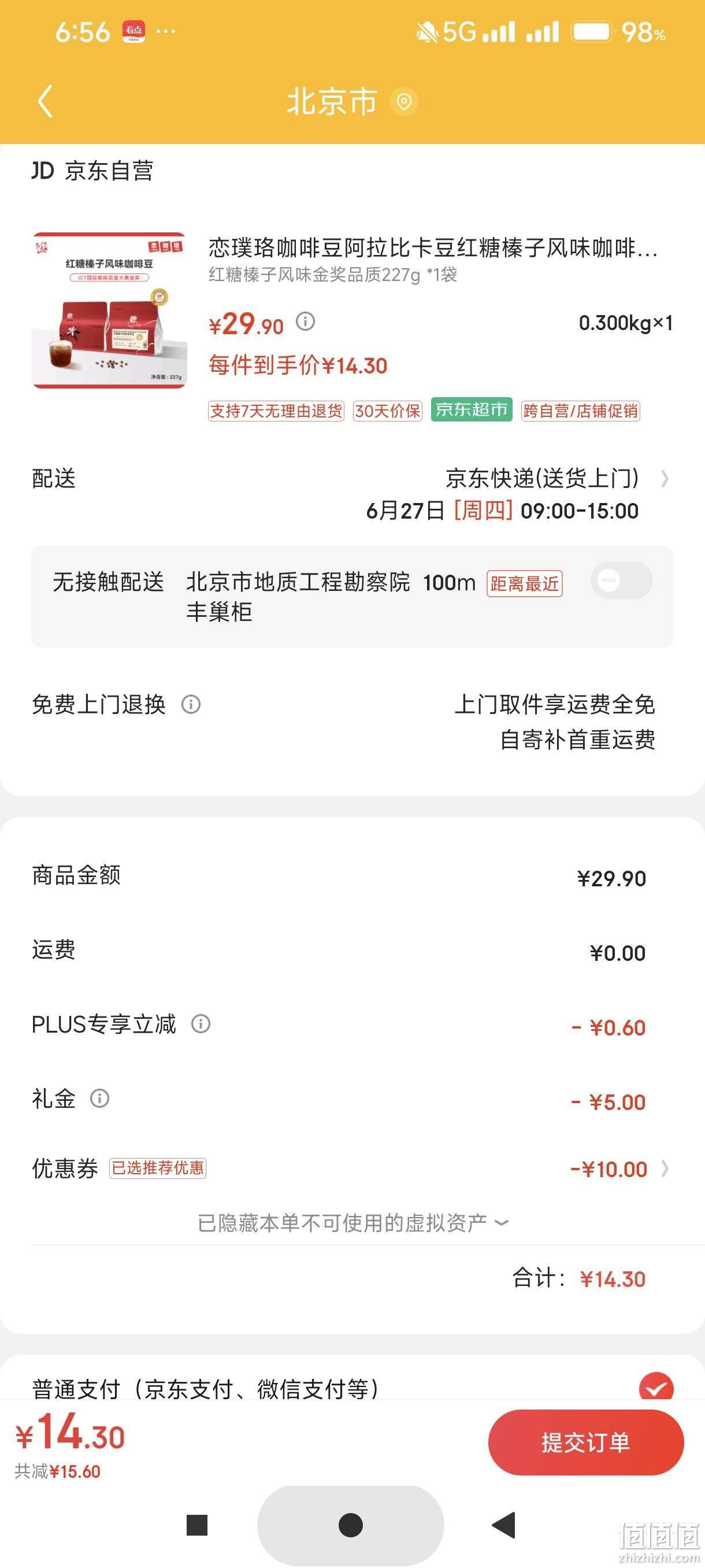Expand delivery options chevron for 京东快递
The width and height of the screenshot is (705, 1568).
pos(665,479)
